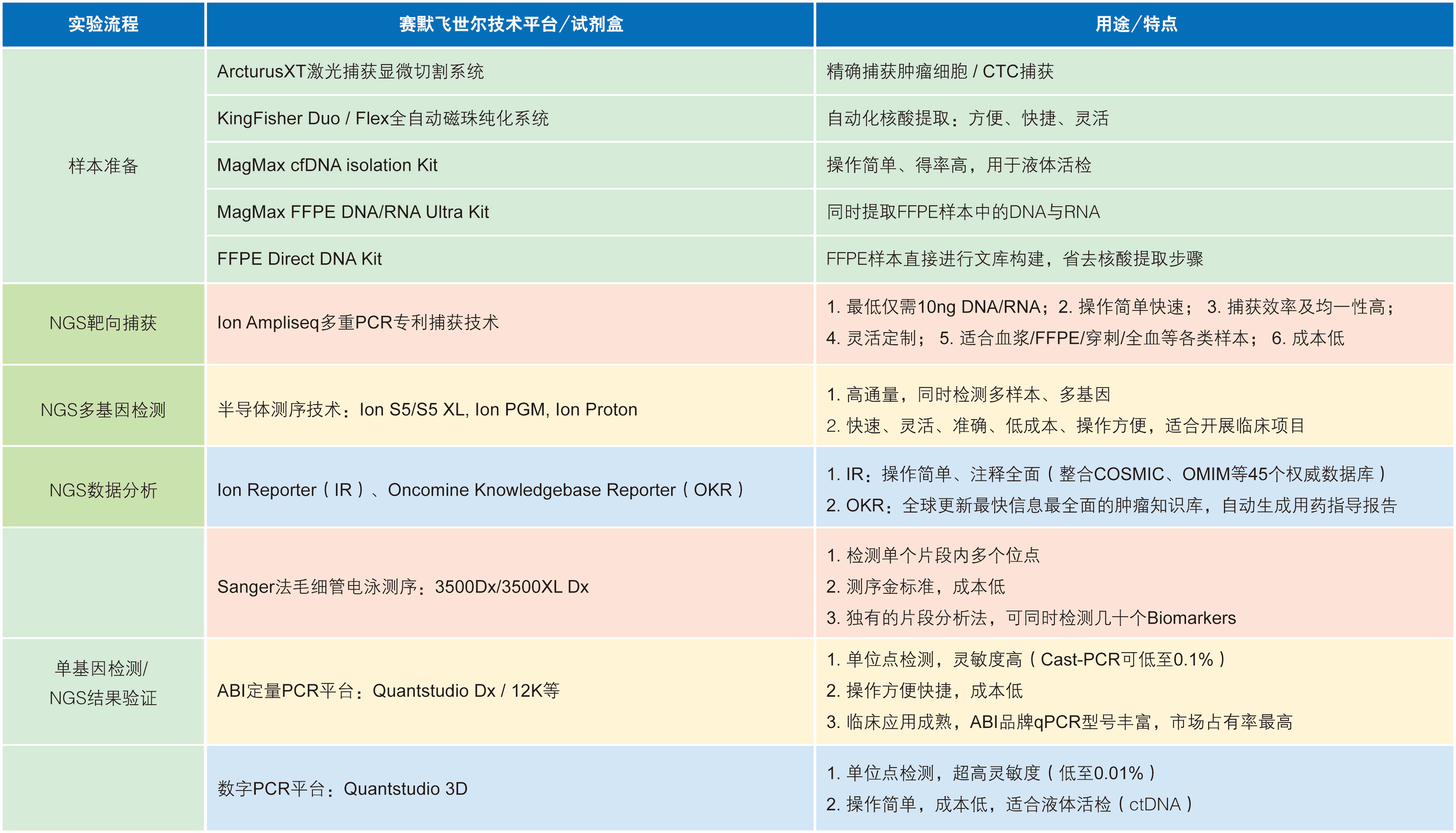Click 操作方便快捷，成本低 line
Image resolution: width=1456 pixels, height=833 pixels.
pos(924,691)
